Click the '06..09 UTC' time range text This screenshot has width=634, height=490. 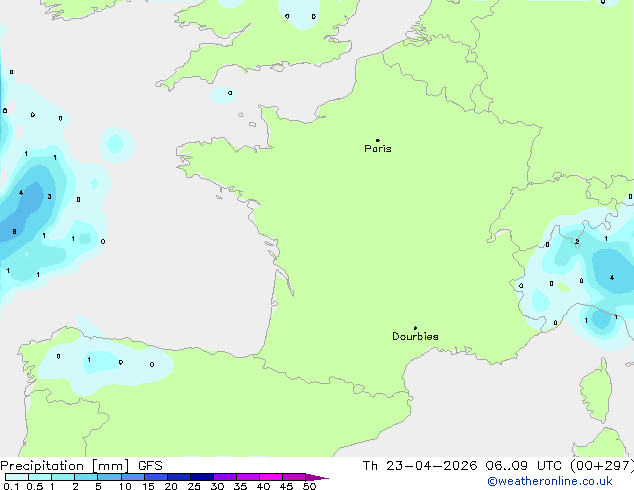click(x=524, y=466)
